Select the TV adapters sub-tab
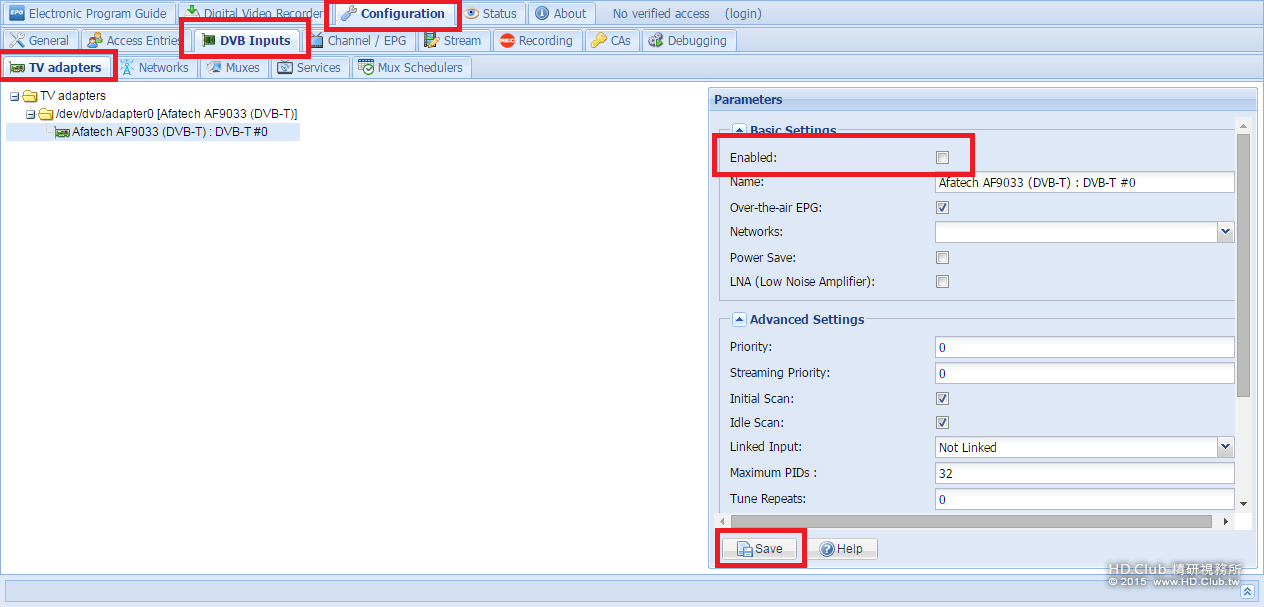1264x607 pixels. tap(57, 68)
